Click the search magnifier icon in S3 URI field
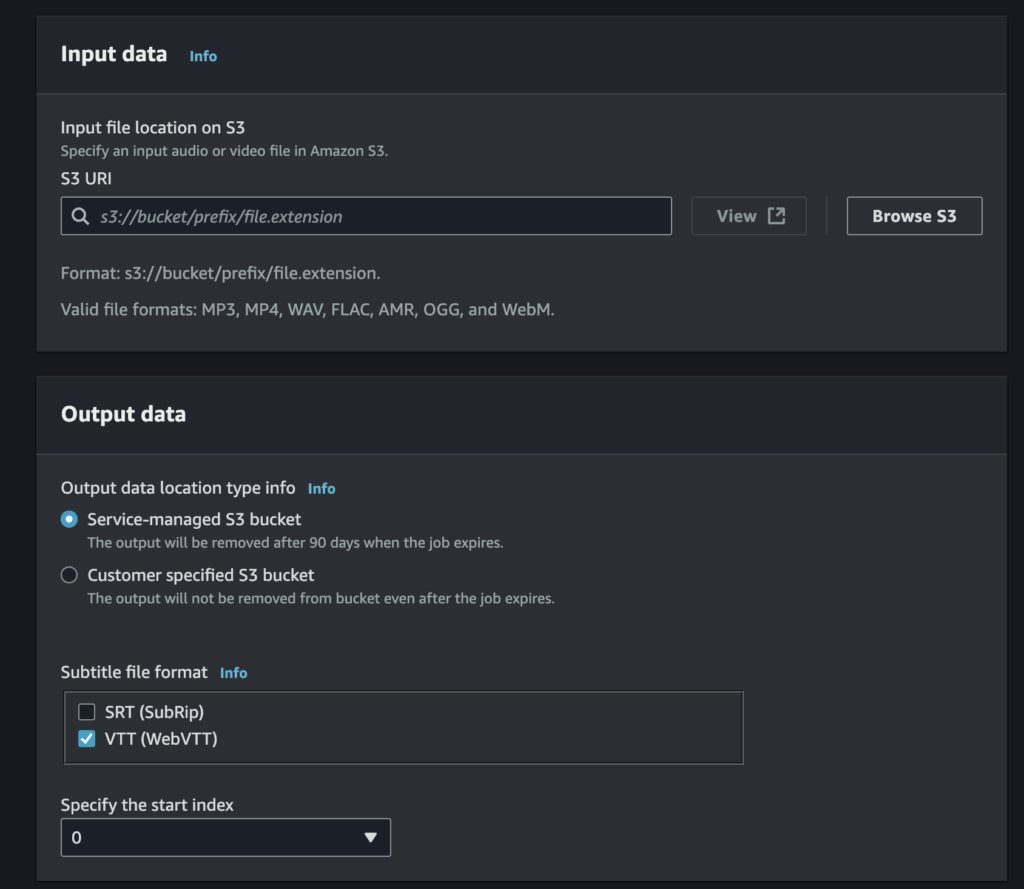The width and height of the screenshot is (1024, 889). tap(80, 216)
